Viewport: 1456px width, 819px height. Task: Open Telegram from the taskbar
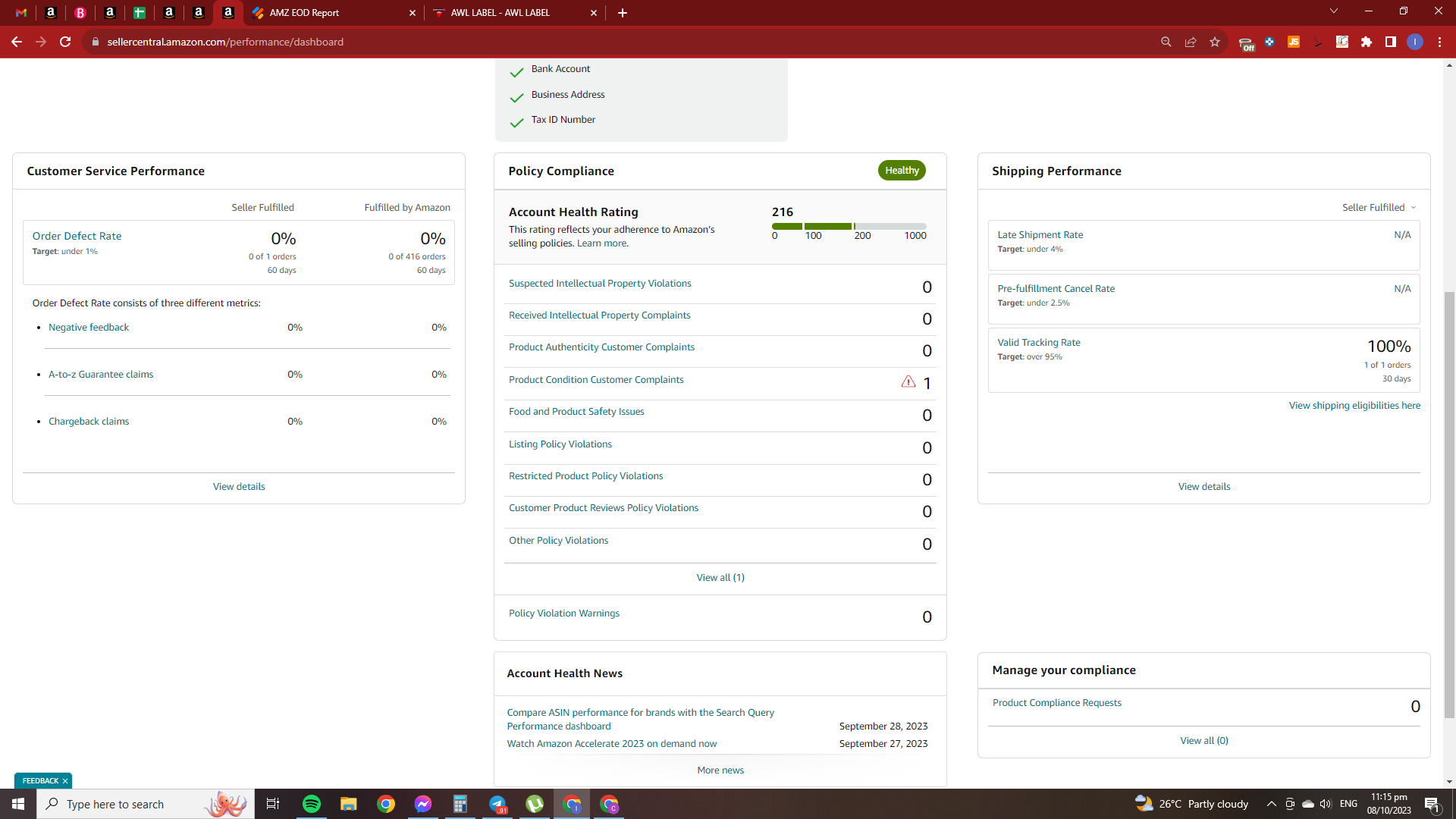pyautogui.click(x=497, y=804)
